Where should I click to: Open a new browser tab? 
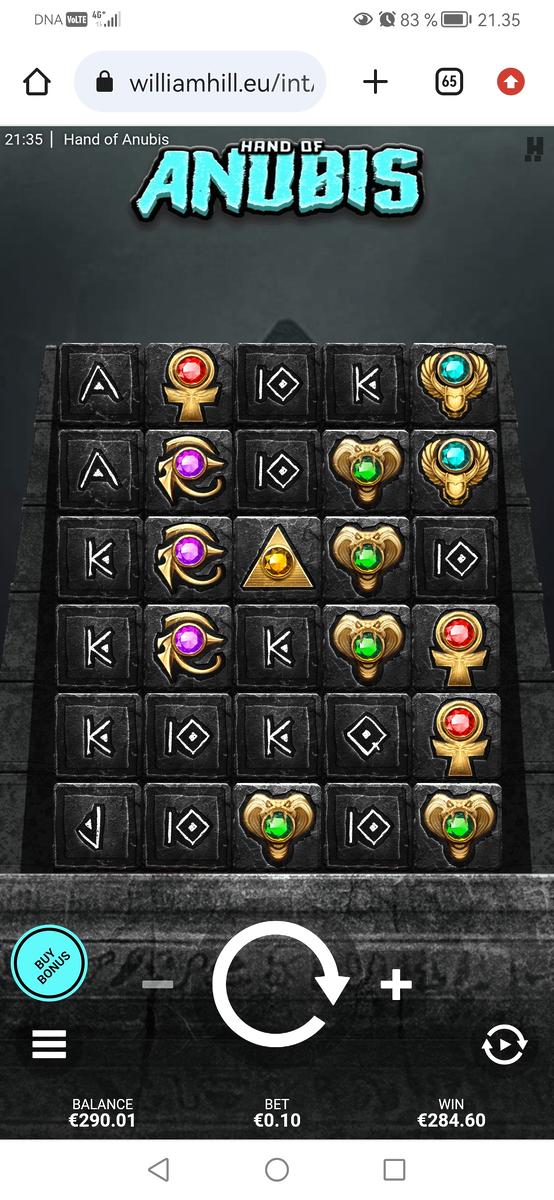point(375,82)
